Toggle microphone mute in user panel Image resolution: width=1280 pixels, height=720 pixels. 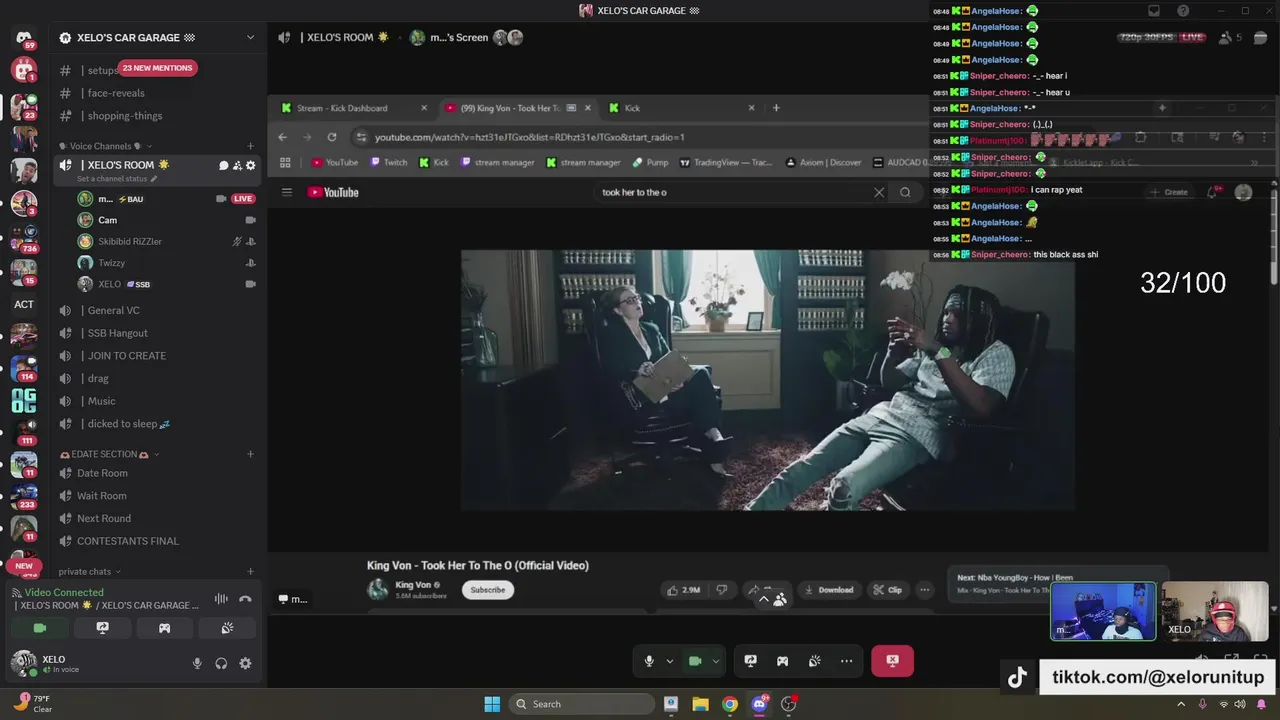[x=197, y=663]
